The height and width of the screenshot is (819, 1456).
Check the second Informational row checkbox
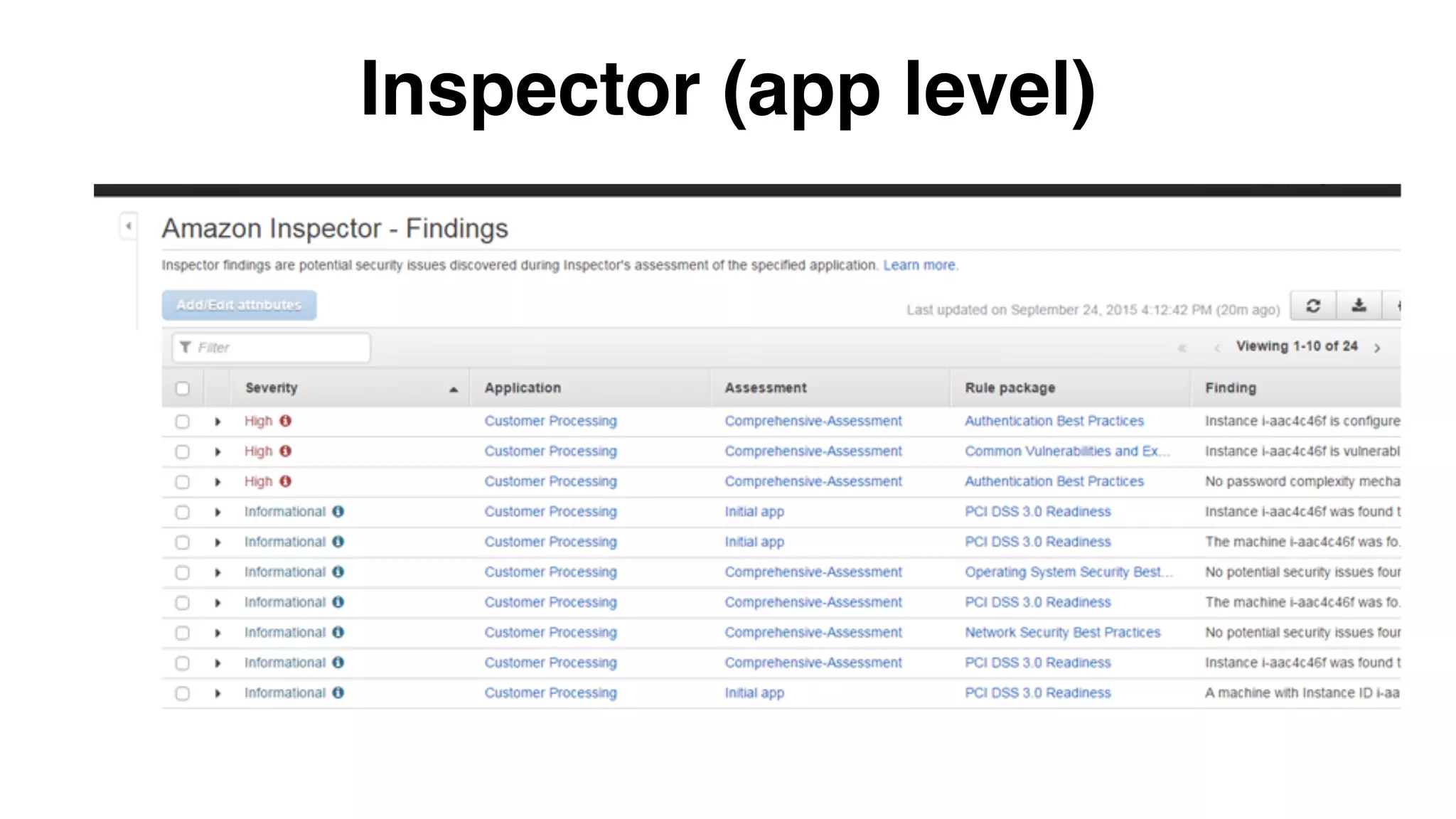[x=183, y=542]
